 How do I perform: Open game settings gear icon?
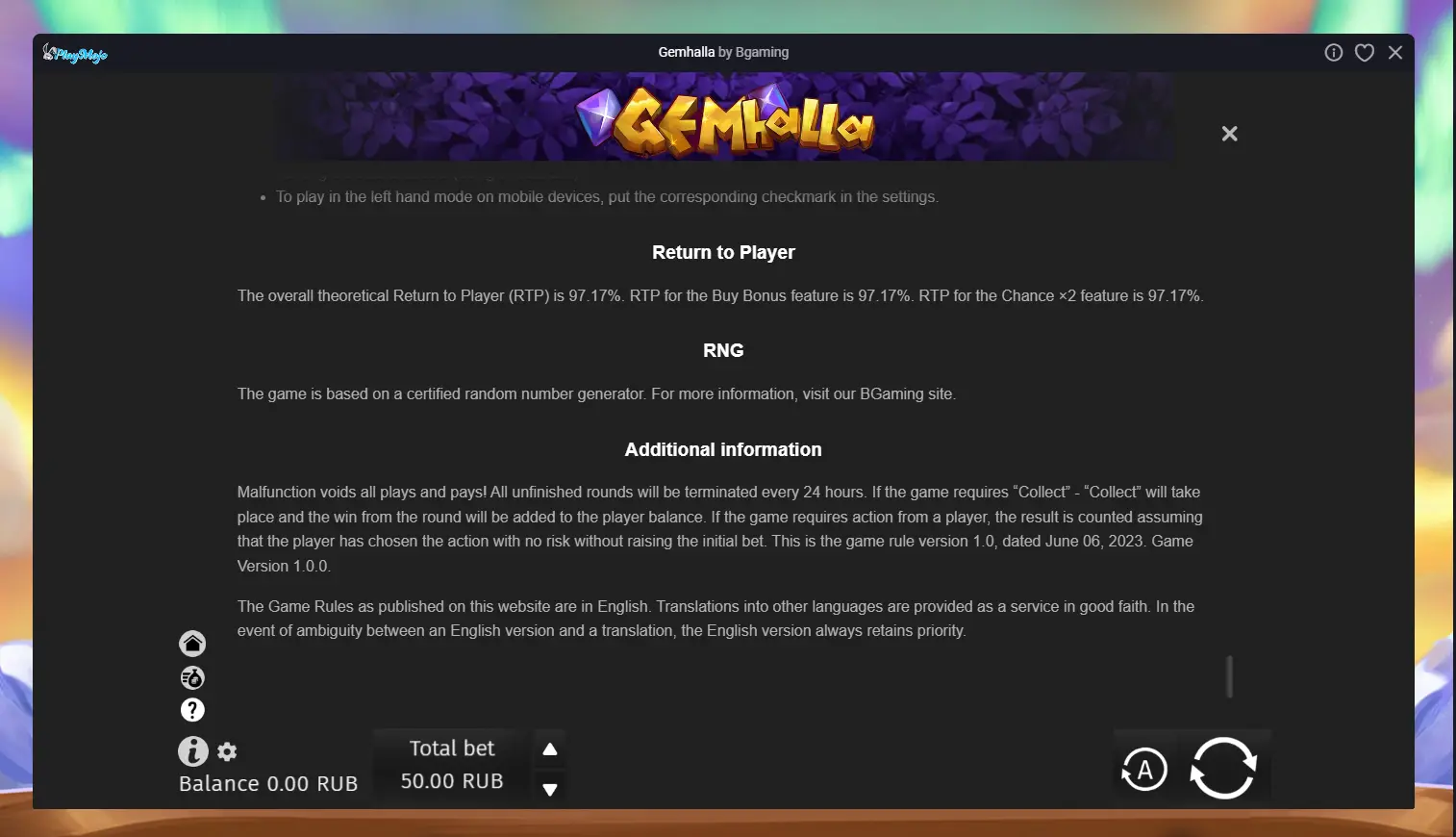[227, 752]
